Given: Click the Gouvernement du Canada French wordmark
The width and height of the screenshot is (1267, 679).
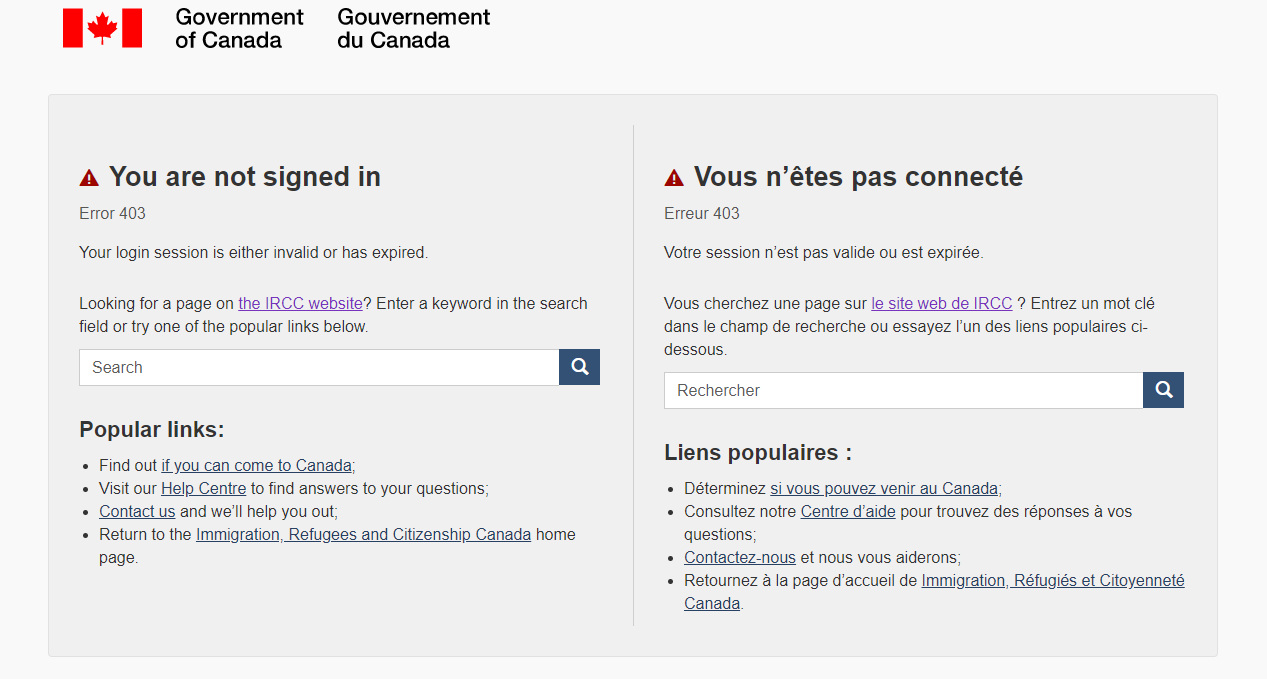Looking at the screenshot, I should click(414, 28).
